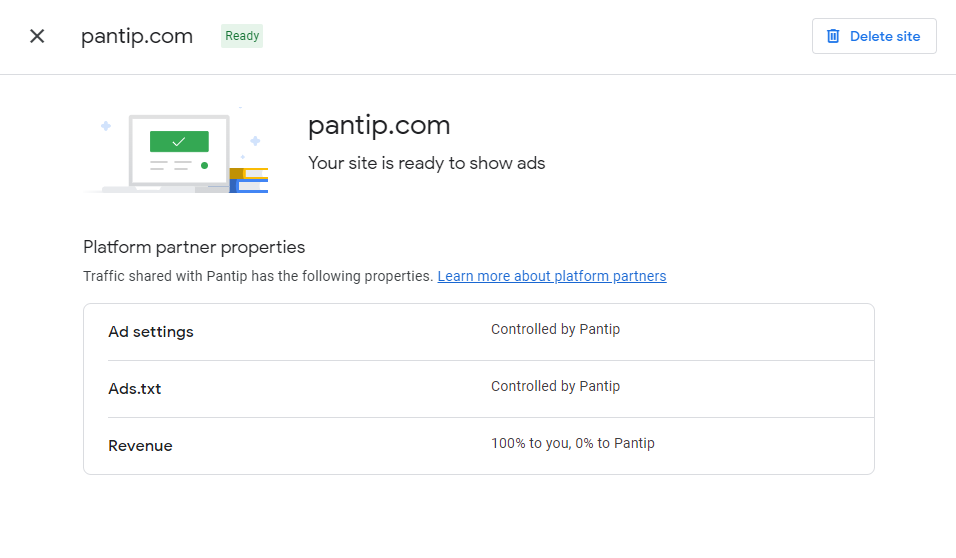
Task: Click the Revenue row label
Action: [140, 446]
